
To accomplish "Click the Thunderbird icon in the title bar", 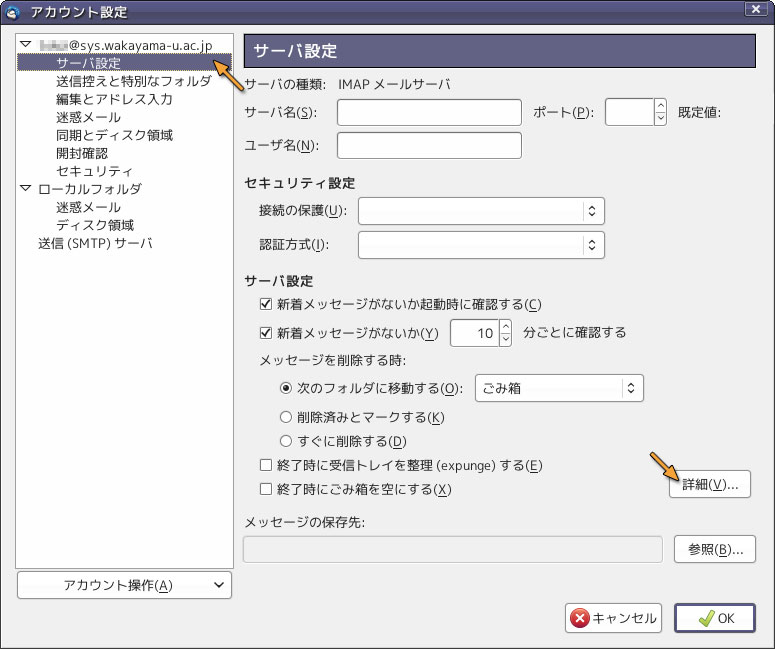I will [11, 12].
